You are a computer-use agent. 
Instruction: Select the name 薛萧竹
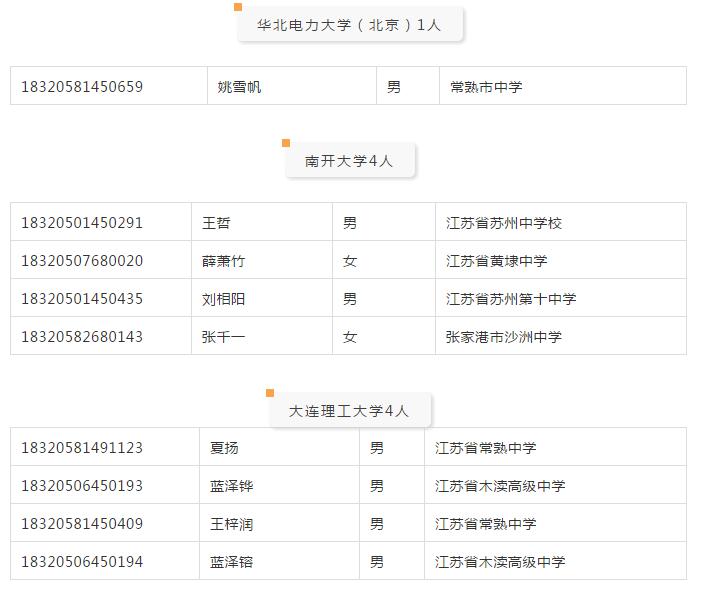[x=223, y=261]
